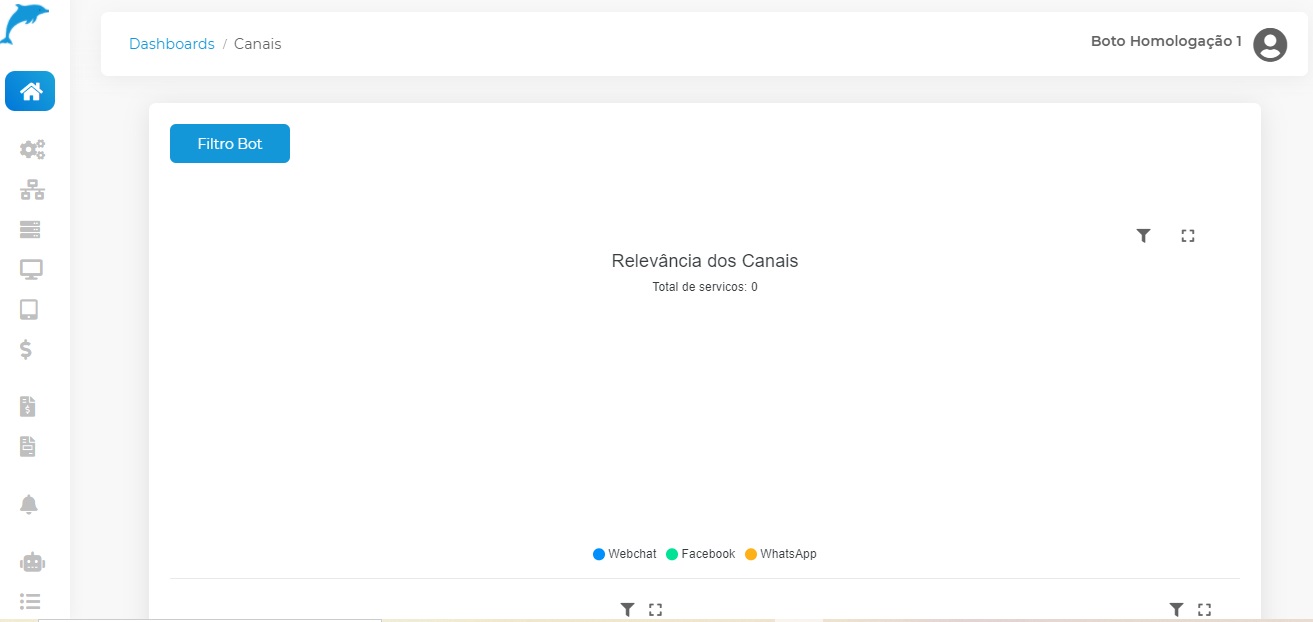The width and height of the screenshot is (1313, 622).
Task: Click the robot bot sidebar icon
Action: point(32,562)
